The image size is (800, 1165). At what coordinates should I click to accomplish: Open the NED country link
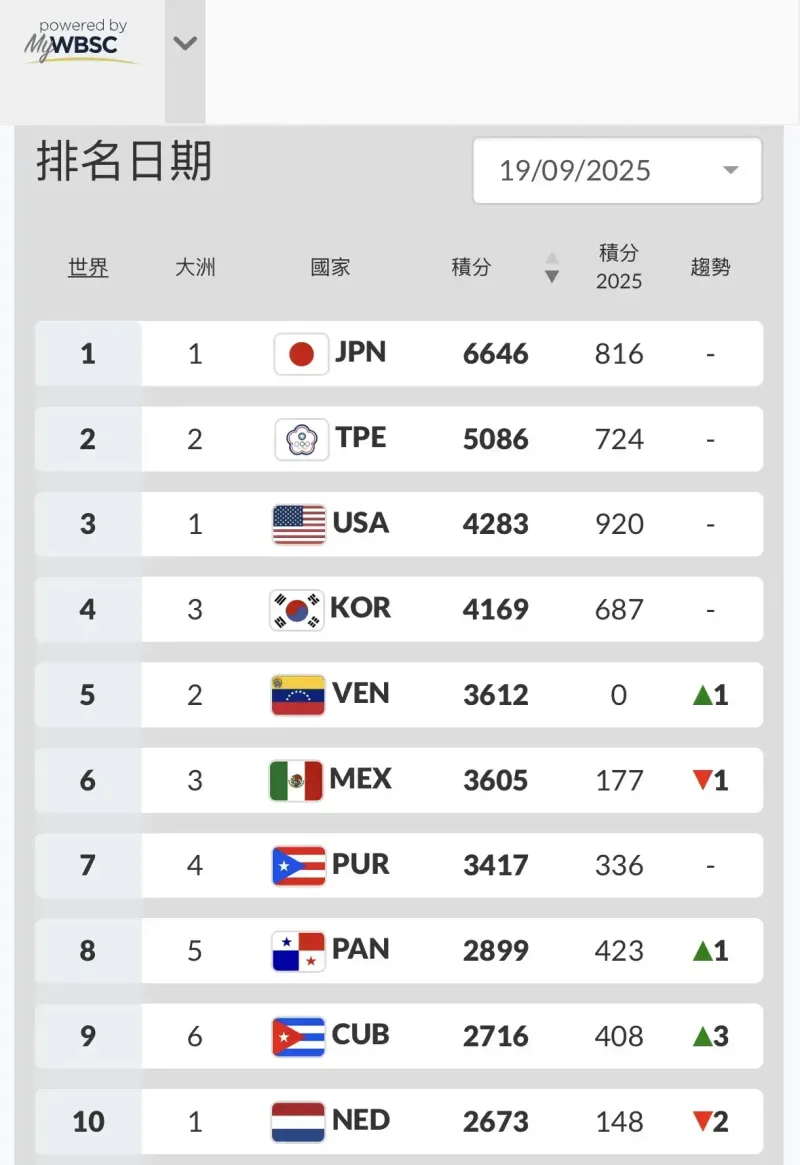click(x=361, y=1120)
